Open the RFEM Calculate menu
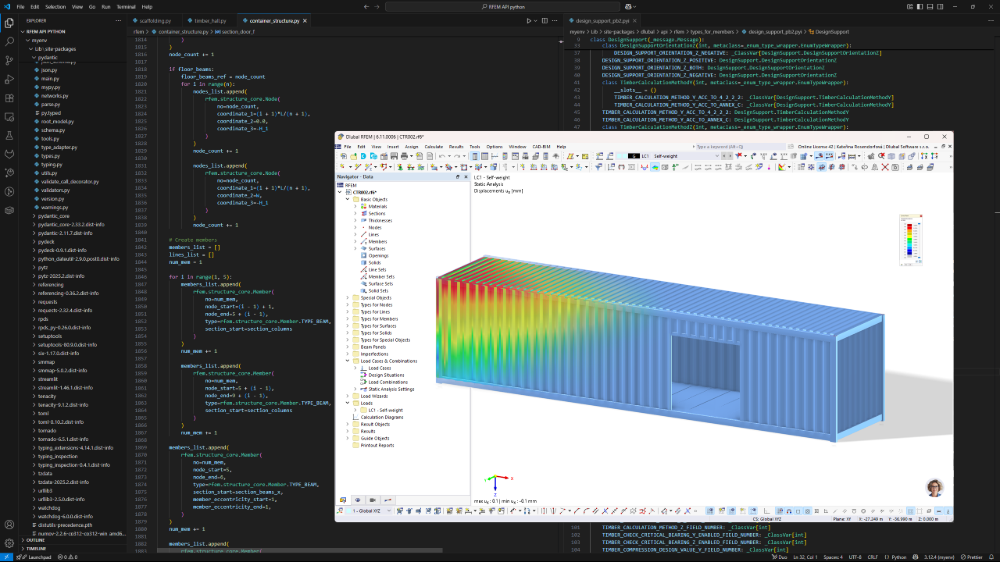The height and width of the screenshot is (562, 1000). coord(434,147)
